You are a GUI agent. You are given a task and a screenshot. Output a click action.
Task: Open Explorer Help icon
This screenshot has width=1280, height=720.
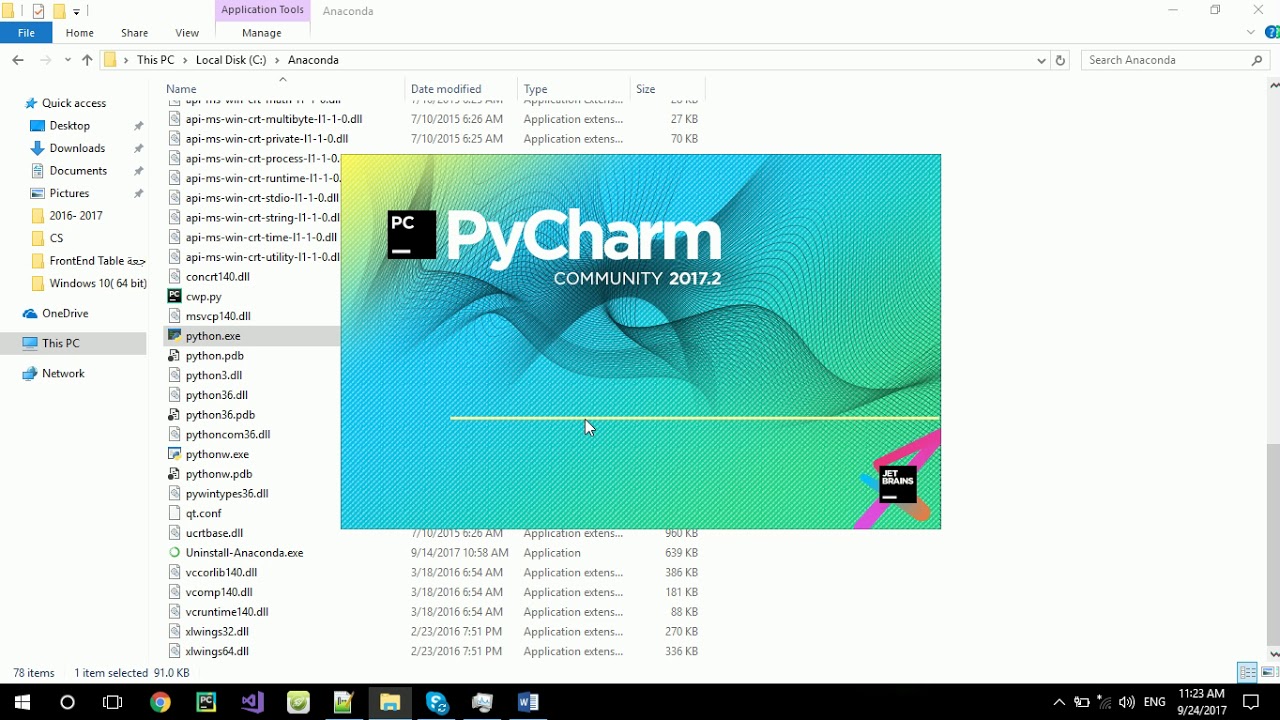click(1273, 33)
